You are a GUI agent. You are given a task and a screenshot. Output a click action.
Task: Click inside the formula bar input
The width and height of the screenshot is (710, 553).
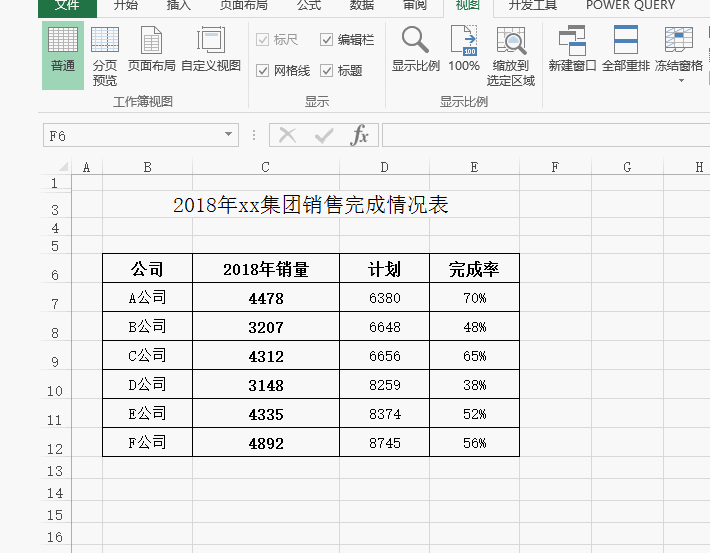point(546,135)
